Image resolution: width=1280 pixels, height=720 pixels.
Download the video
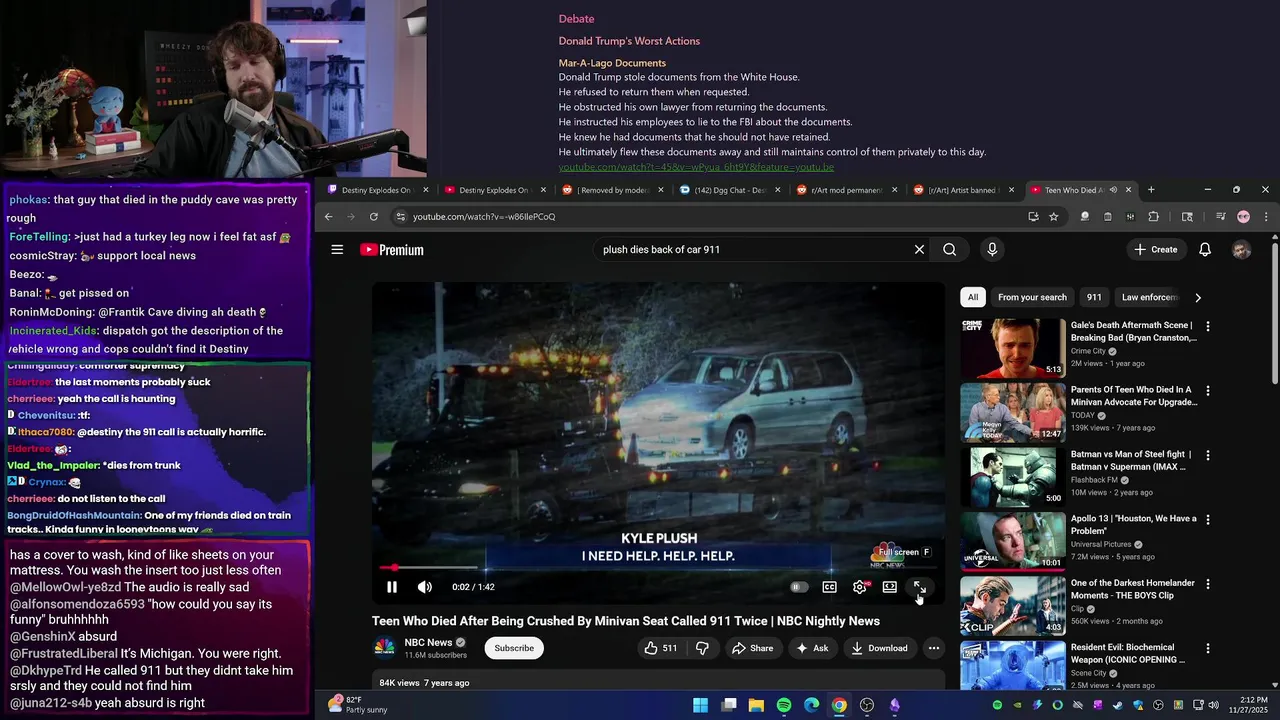click(879, 648)
